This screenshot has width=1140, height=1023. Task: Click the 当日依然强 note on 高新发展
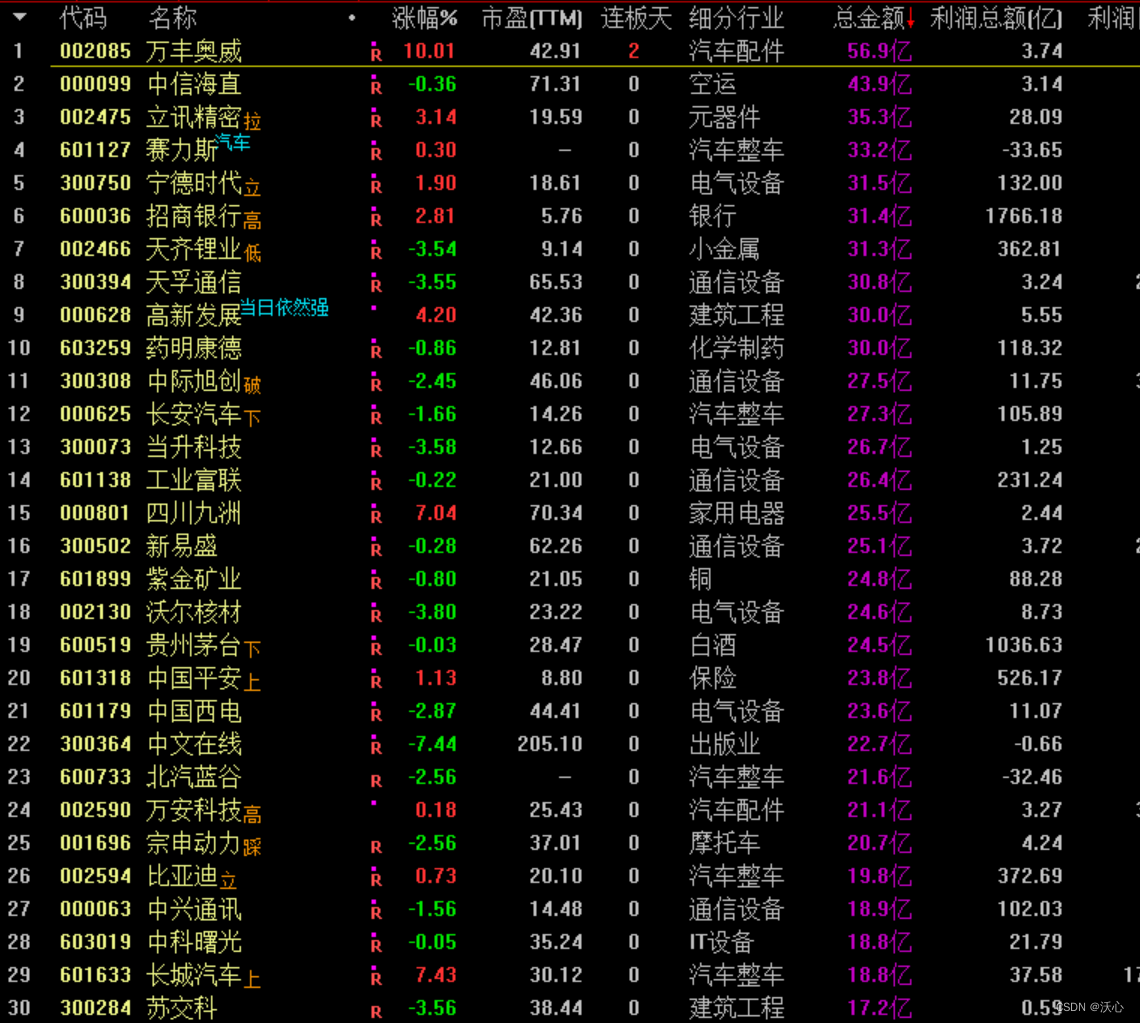pos(284,308)
